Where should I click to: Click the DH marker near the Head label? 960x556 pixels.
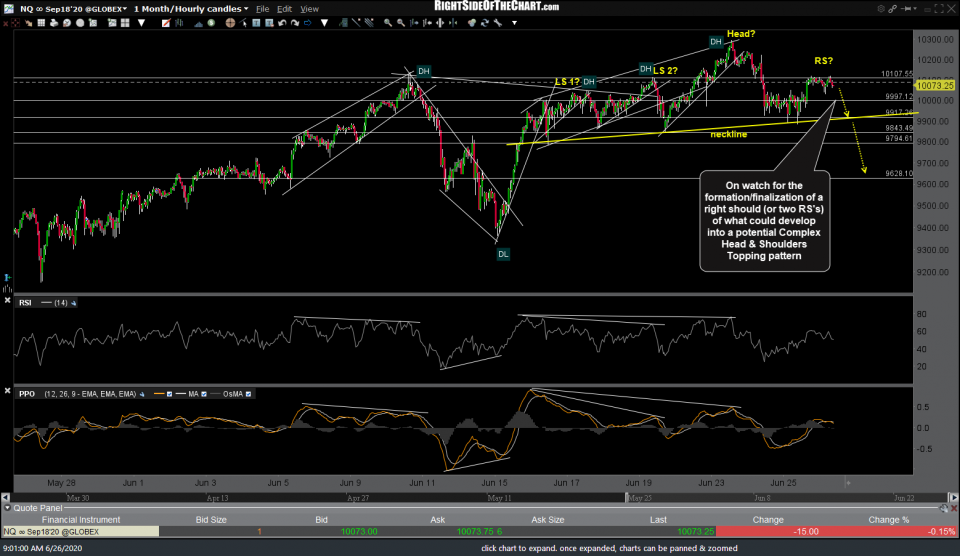(x=716, y=42)
